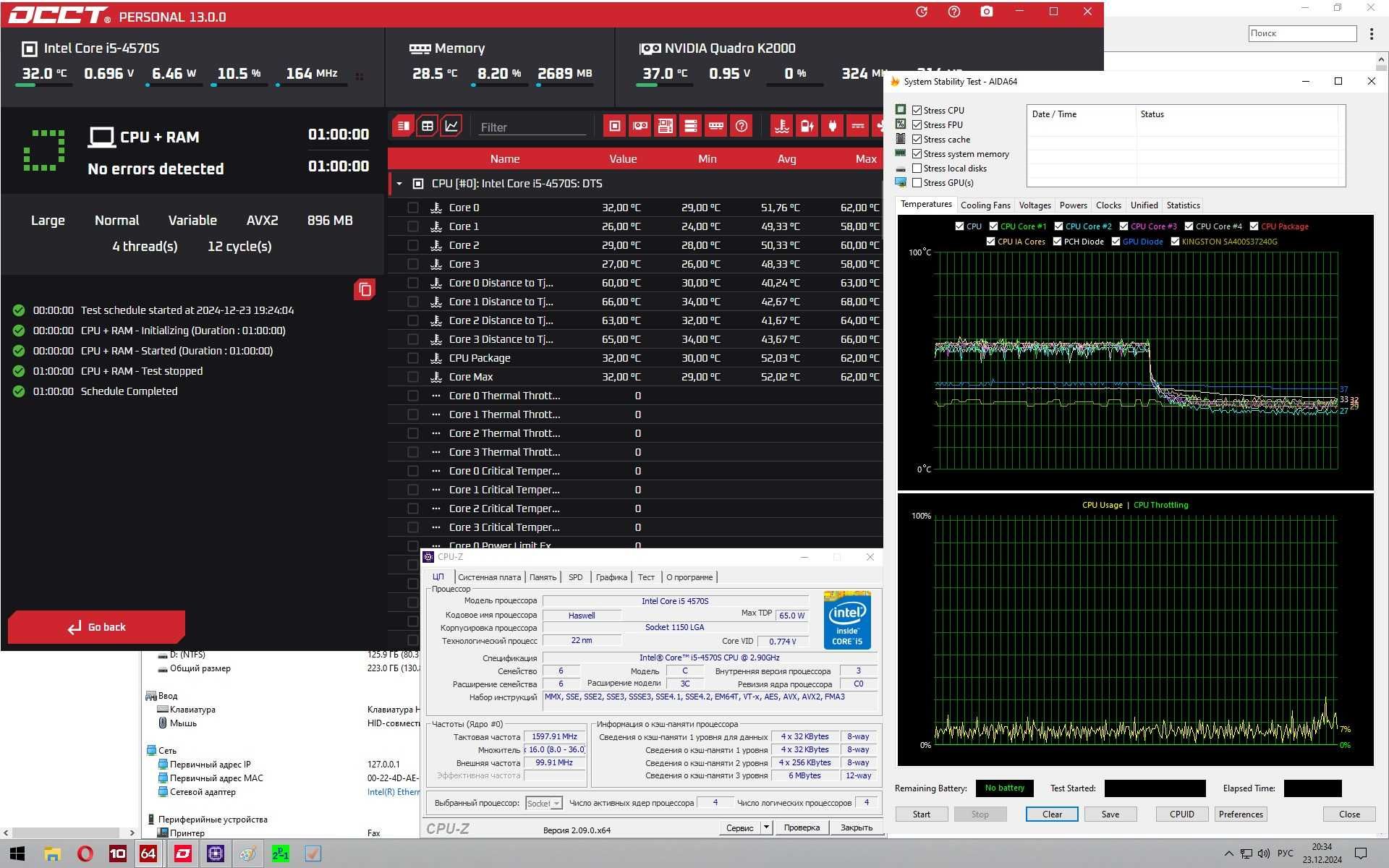Switch OCCT monitoring to list view

404,126
